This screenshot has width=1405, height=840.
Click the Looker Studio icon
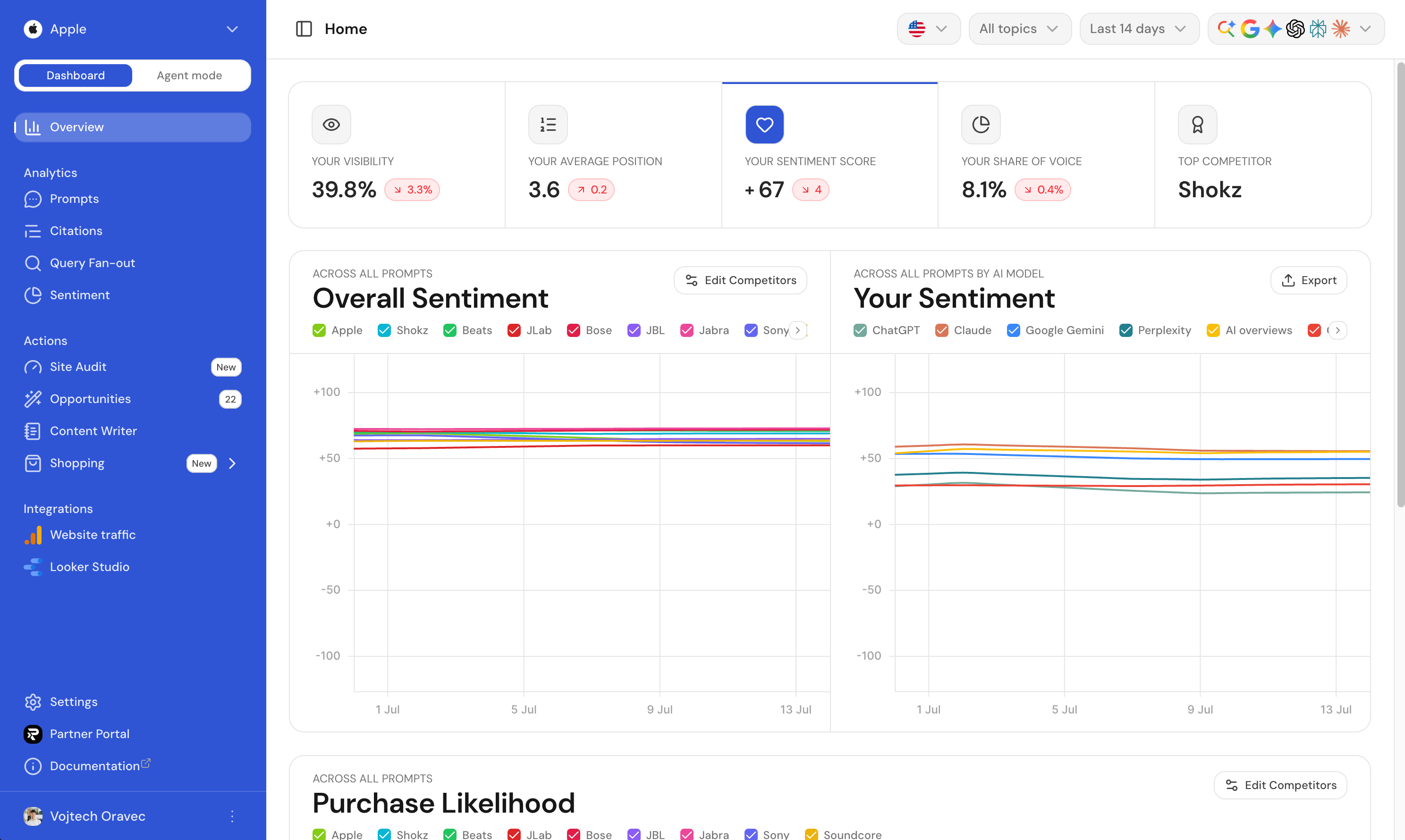tap(33, 567)
